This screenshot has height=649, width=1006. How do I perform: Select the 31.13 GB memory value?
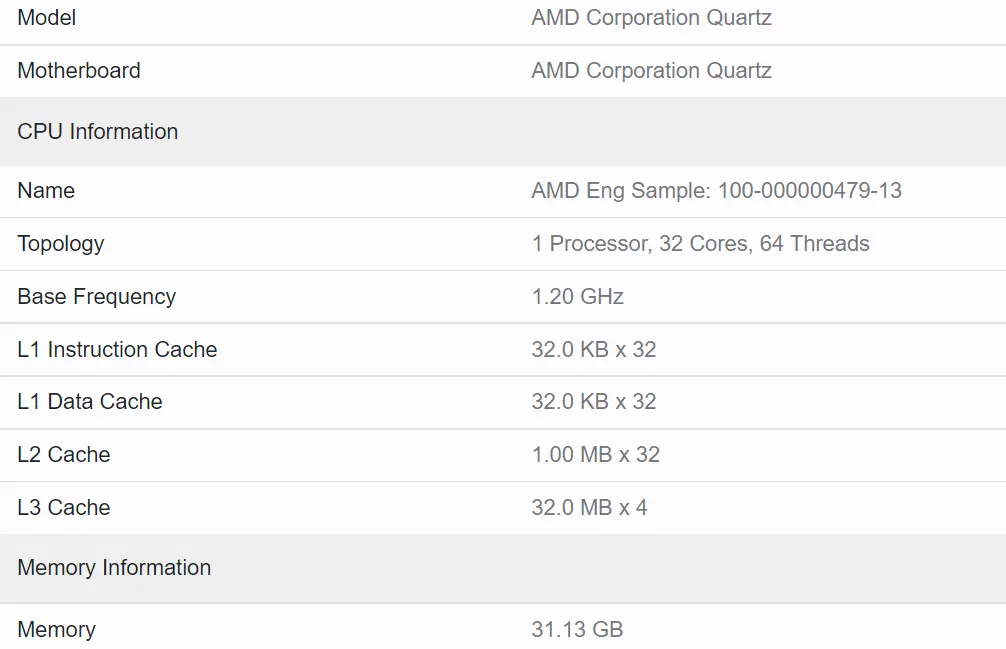[577, 630]
